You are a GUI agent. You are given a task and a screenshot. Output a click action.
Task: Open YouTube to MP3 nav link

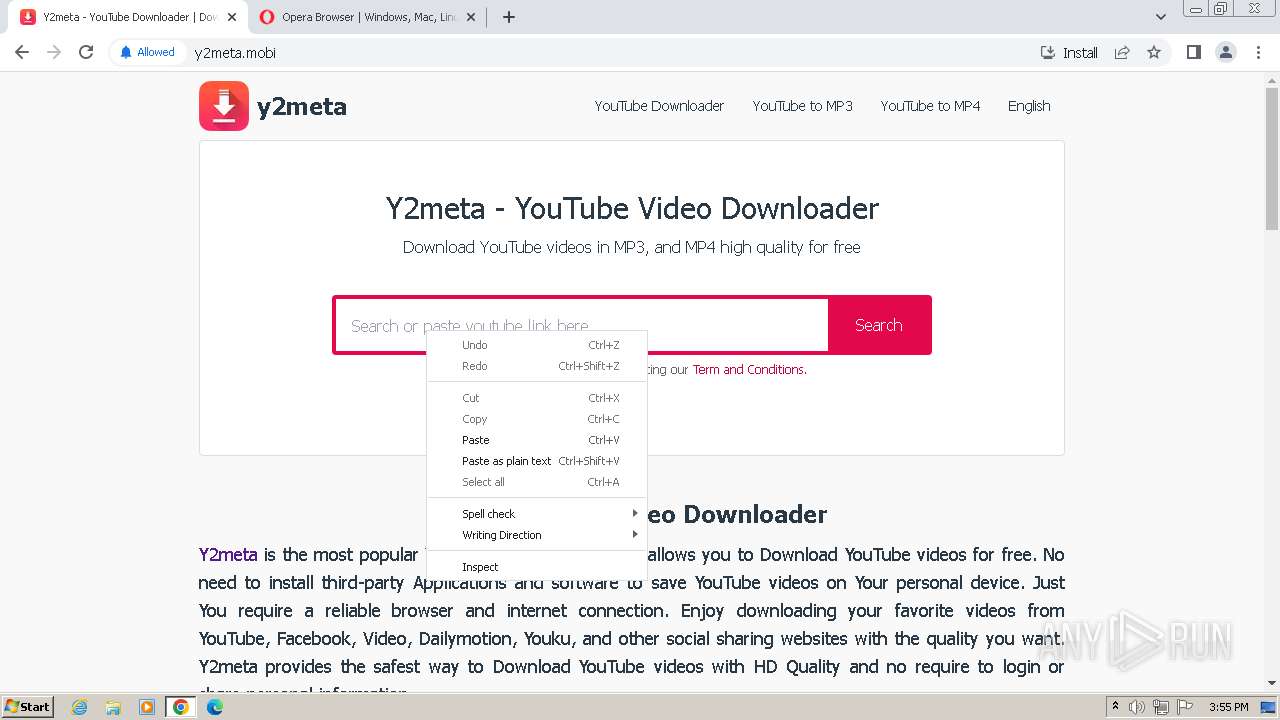click(x=802, y=106)
